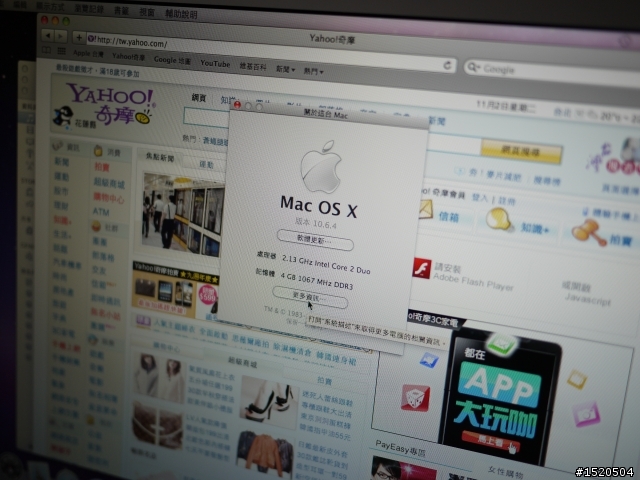Open the Yahoo!奇摩 bookmark in bookmarks bar

129,57
